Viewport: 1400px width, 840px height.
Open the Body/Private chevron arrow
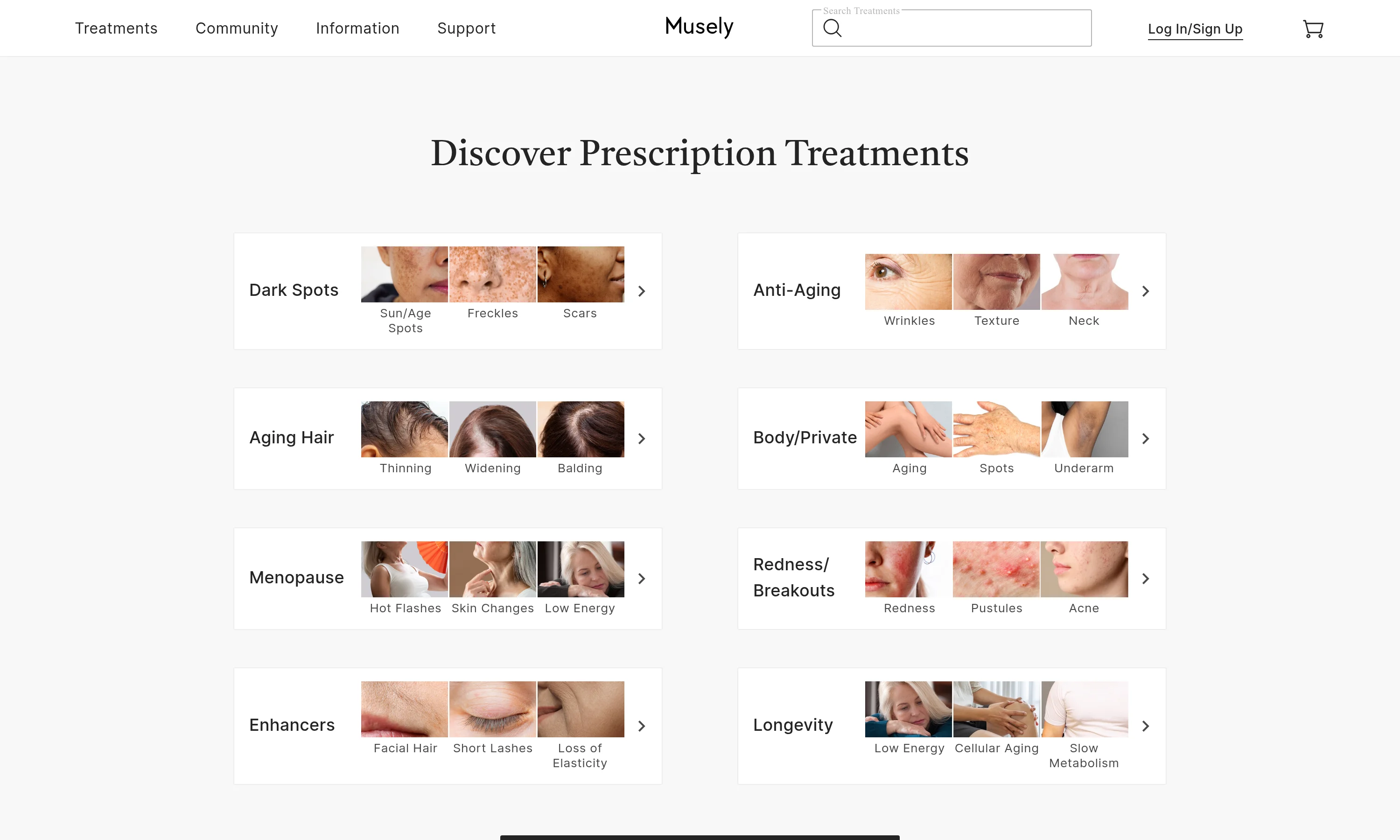(x=1145, y=439)
